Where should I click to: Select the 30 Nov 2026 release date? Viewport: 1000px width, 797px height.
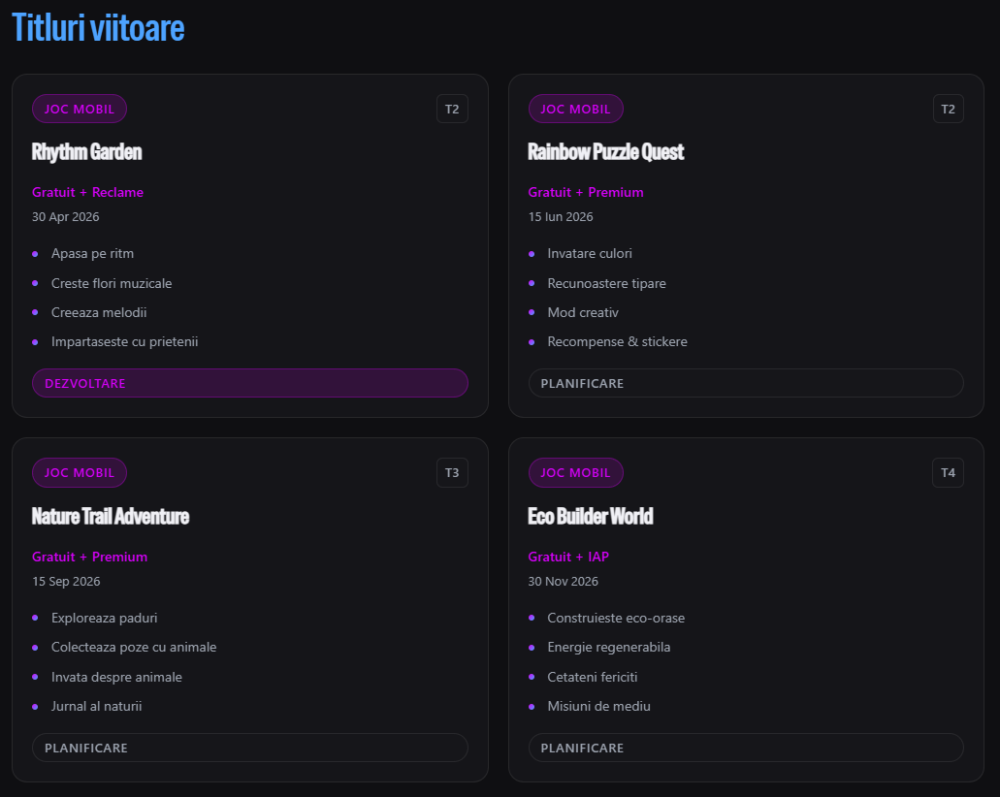click(x=563, y=581)
